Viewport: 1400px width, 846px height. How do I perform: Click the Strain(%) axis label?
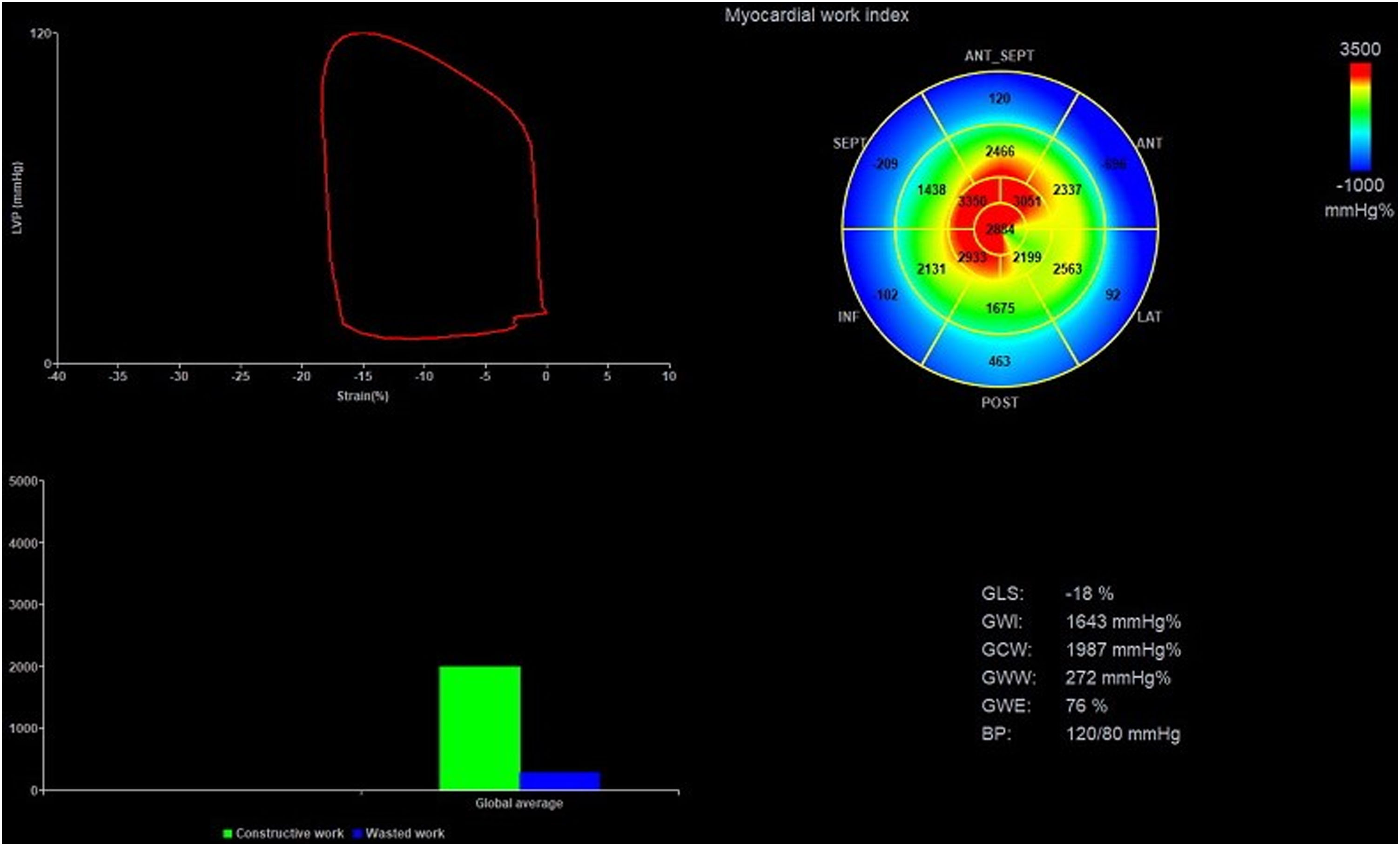pyautogui.click(x=363, y=396)
